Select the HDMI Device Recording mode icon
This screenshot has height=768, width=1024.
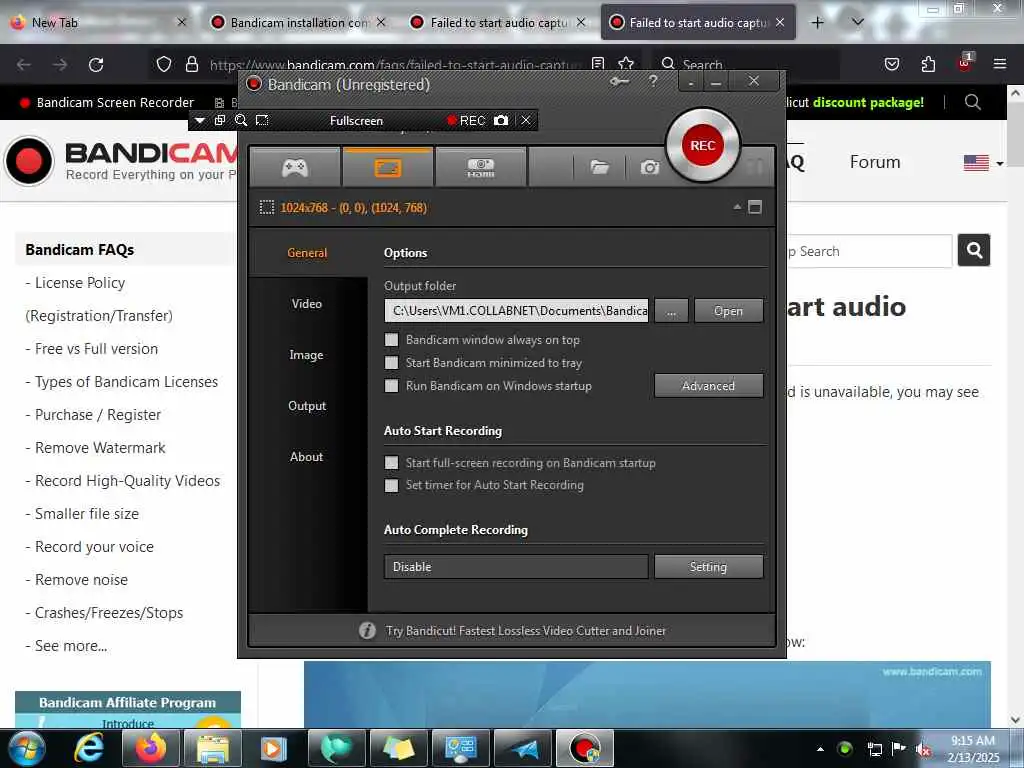click(481, 168)
